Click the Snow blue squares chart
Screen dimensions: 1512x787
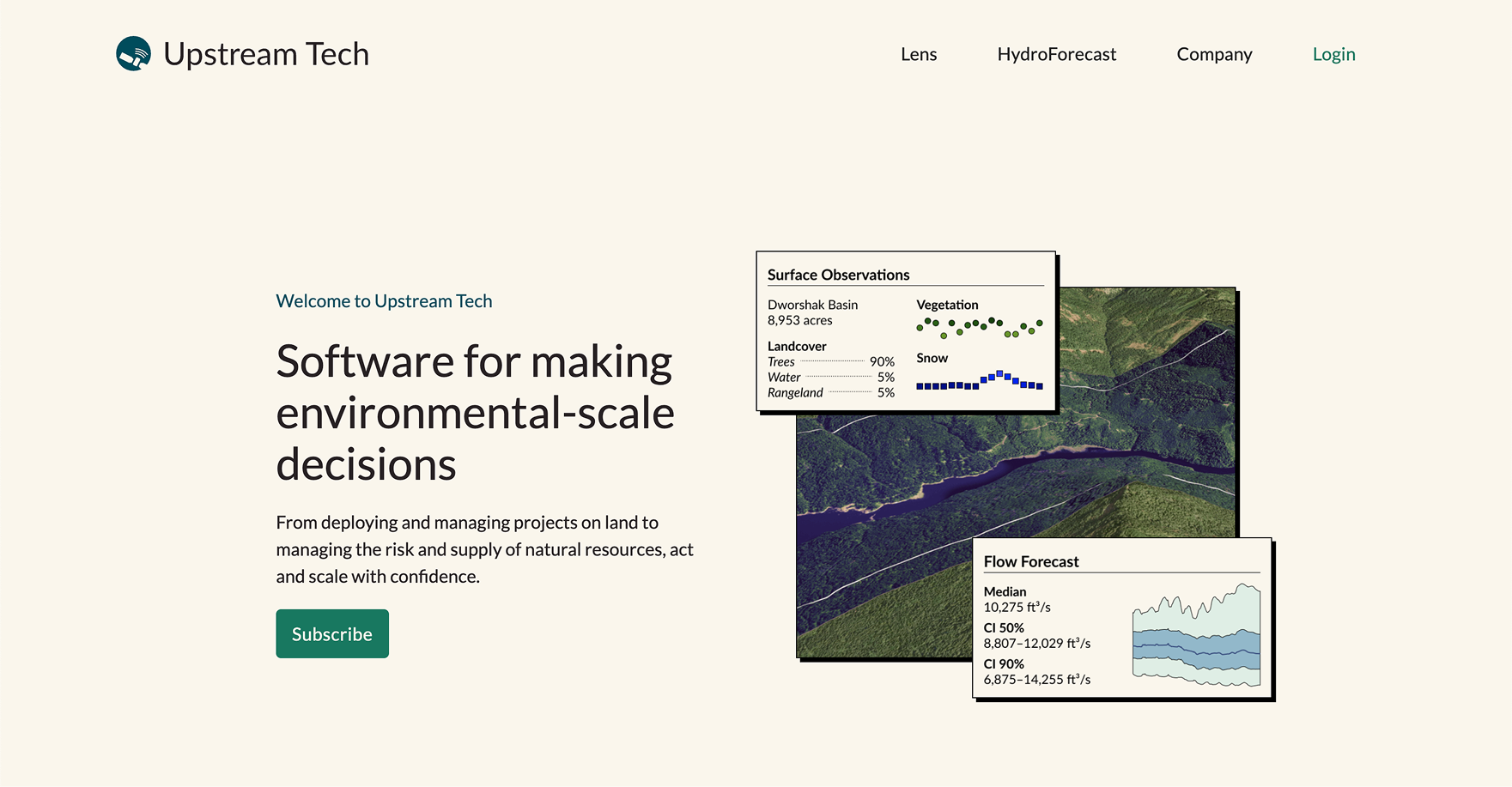(x=980, y=380)
